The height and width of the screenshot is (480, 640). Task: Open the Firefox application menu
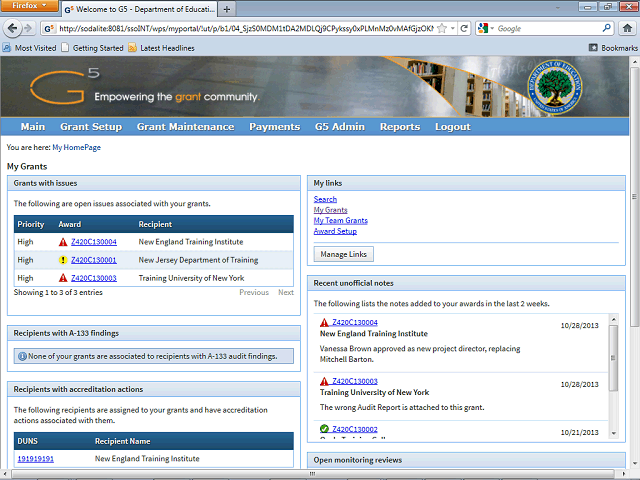(29, 6)
